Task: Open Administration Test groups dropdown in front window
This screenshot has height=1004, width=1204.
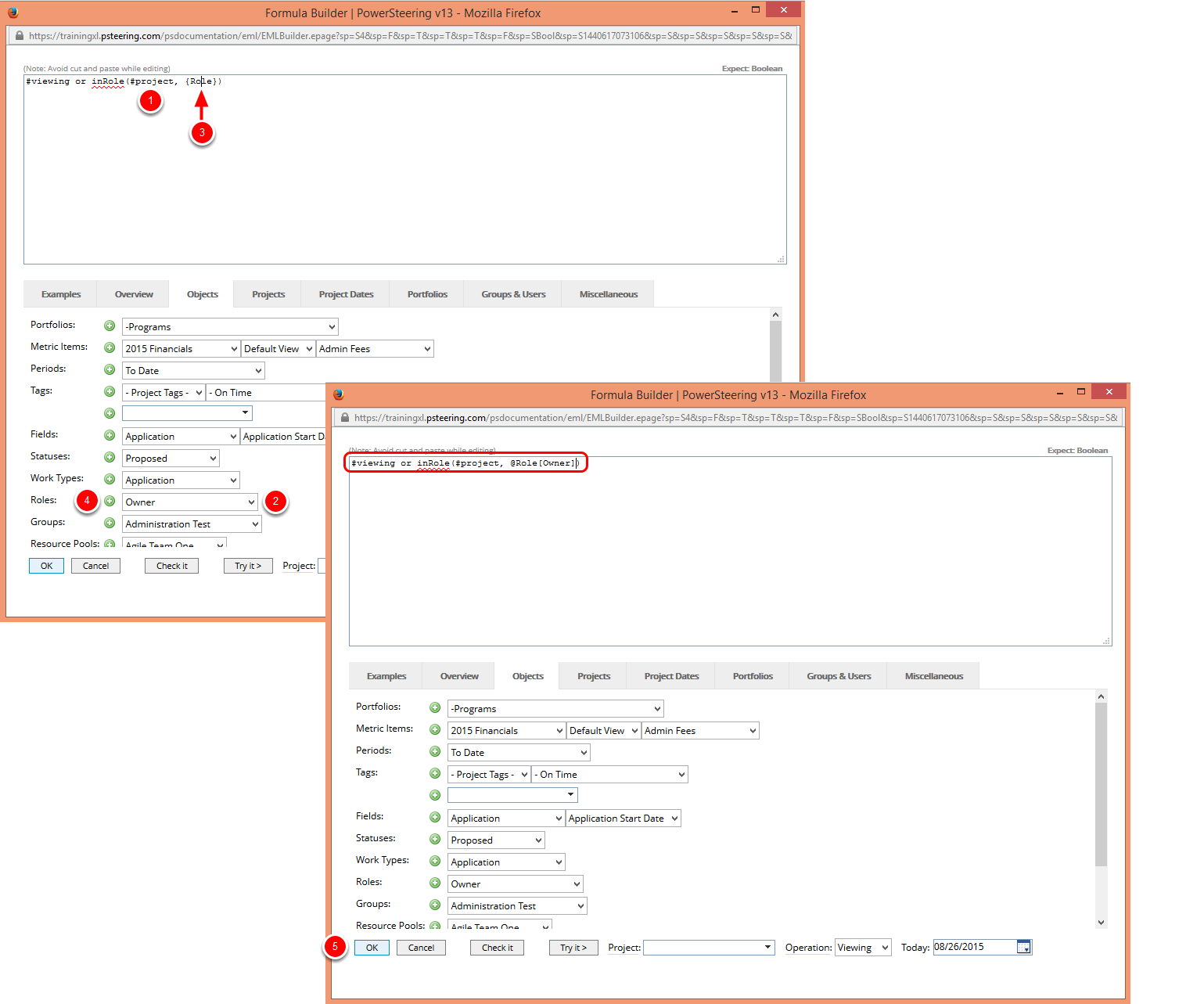Action: (517, 905)
